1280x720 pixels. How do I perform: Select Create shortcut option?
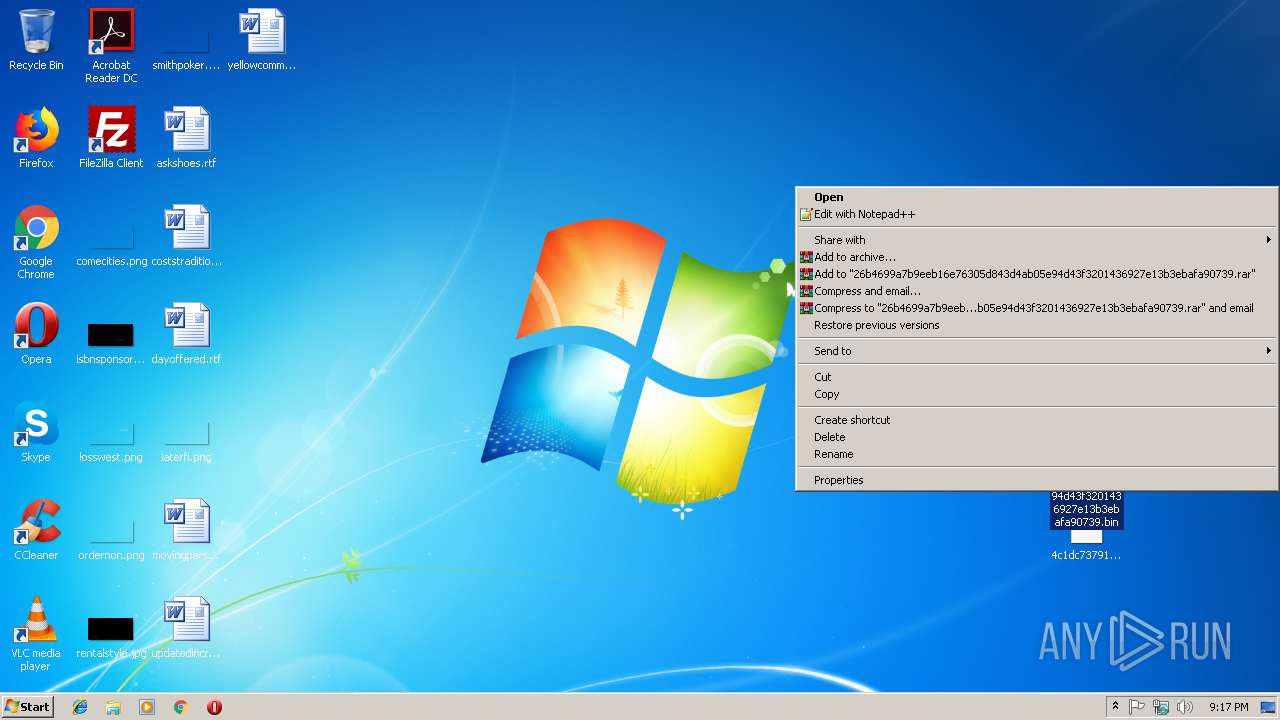point(1037,420)
